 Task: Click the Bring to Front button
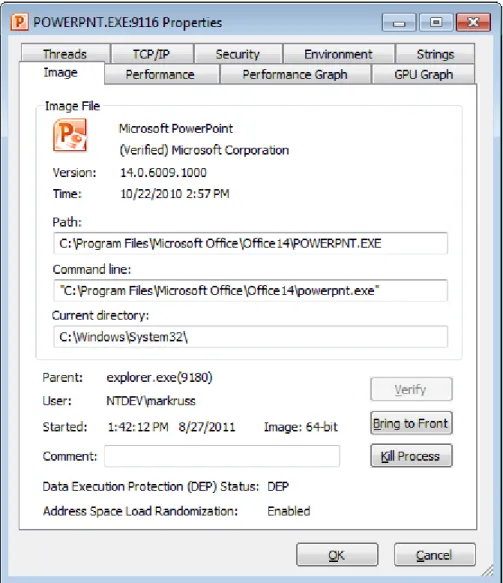point(411,423)
